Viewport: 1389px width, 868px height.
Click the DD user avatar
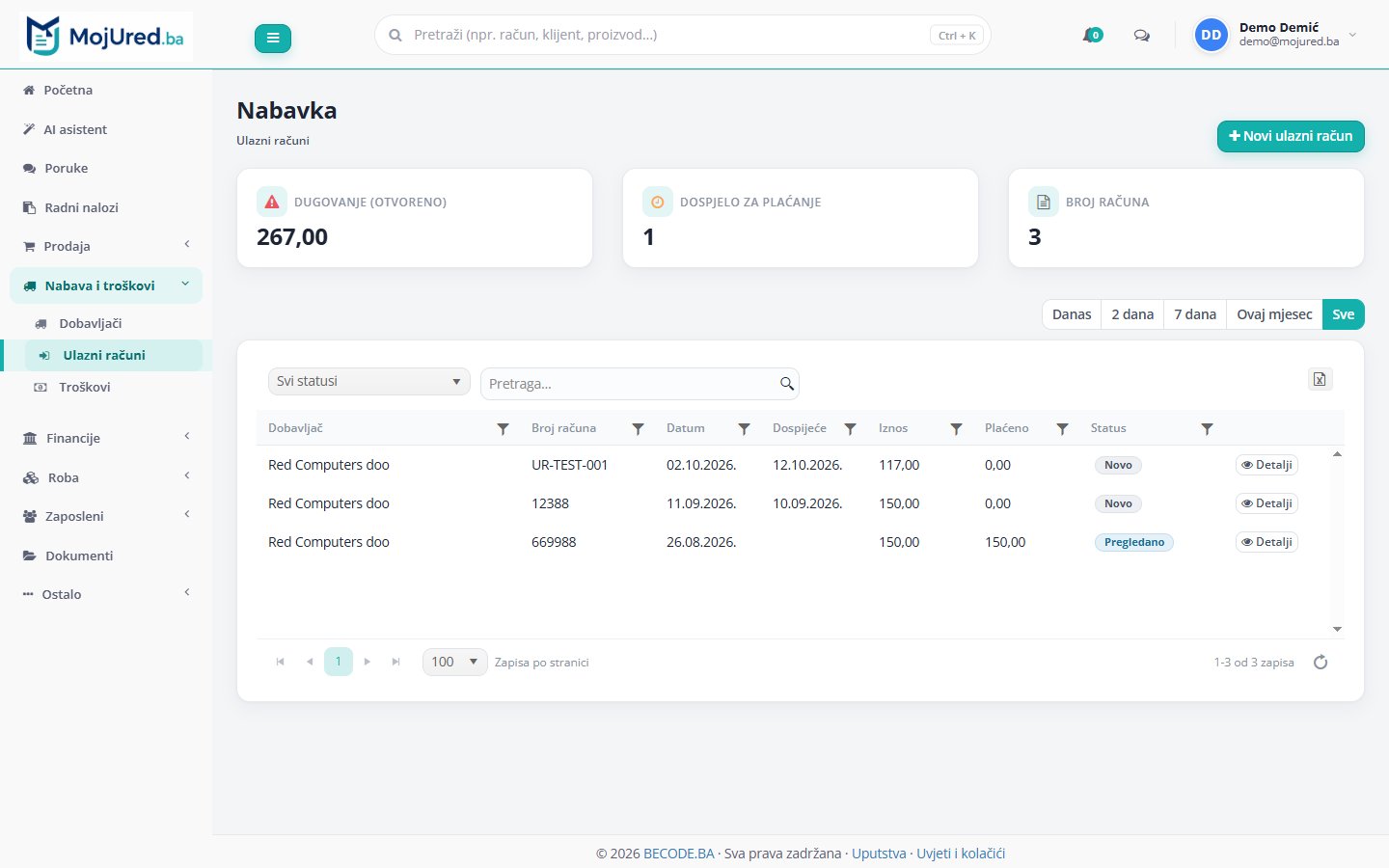(x=1211, y=36)
